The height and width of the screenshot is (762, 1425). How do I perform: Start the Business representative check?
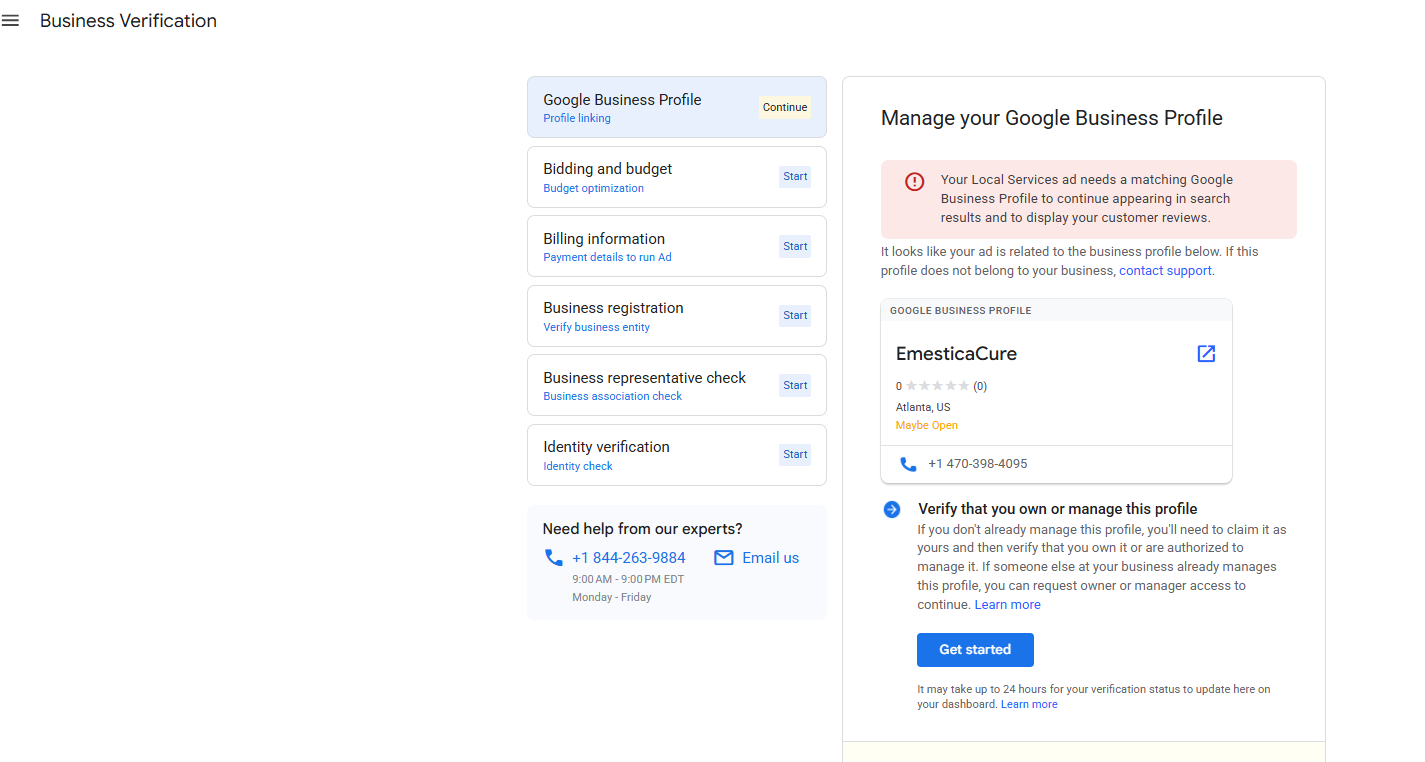(795, 385)
